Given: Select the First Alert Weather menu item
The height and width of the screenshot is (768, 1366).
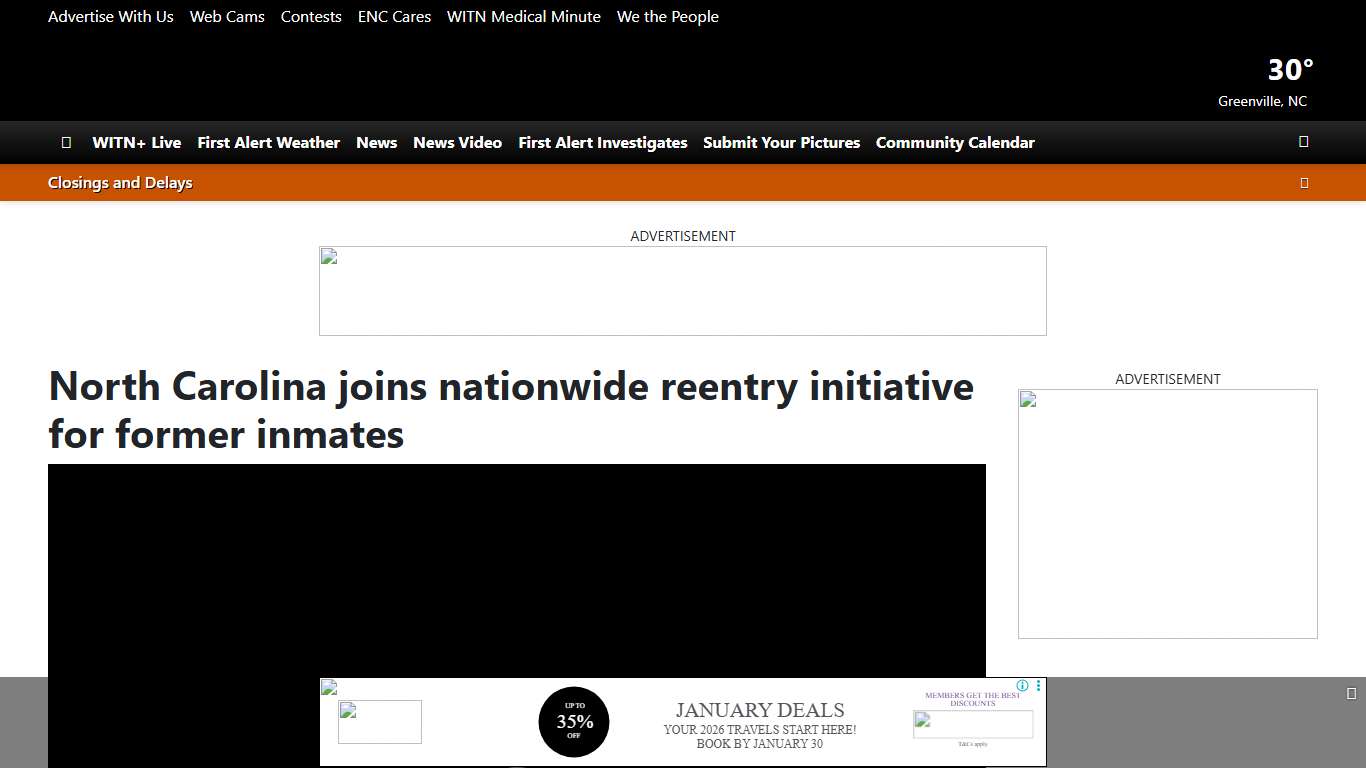Looking at the screenshot, I should pyautogui.click(x=268, y=142).
